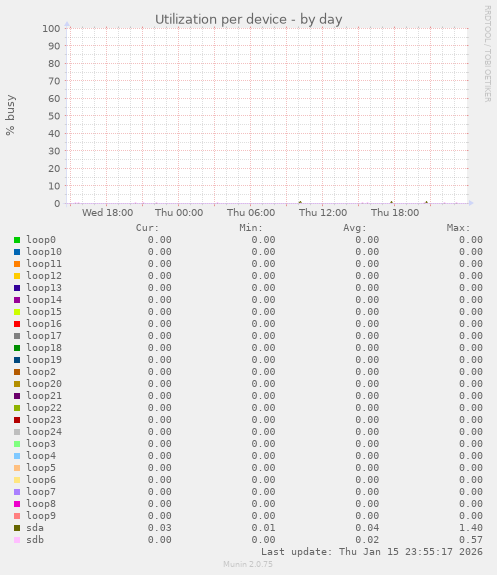Click the % busy axis label

tap(10, 115)
